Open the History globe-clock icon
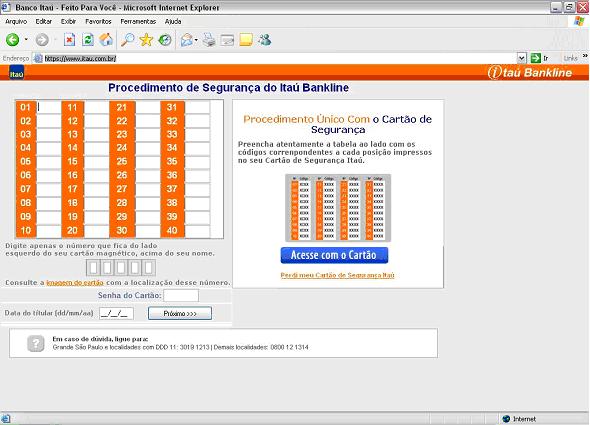Image resolution: width=590 pixels, height=425 pixels. [165, 40]
